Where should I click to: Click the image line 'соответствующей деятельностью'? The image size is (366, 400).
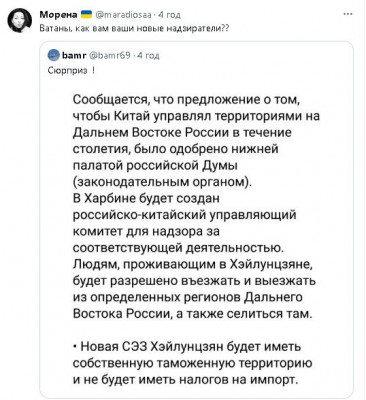[x=177, y=248]
